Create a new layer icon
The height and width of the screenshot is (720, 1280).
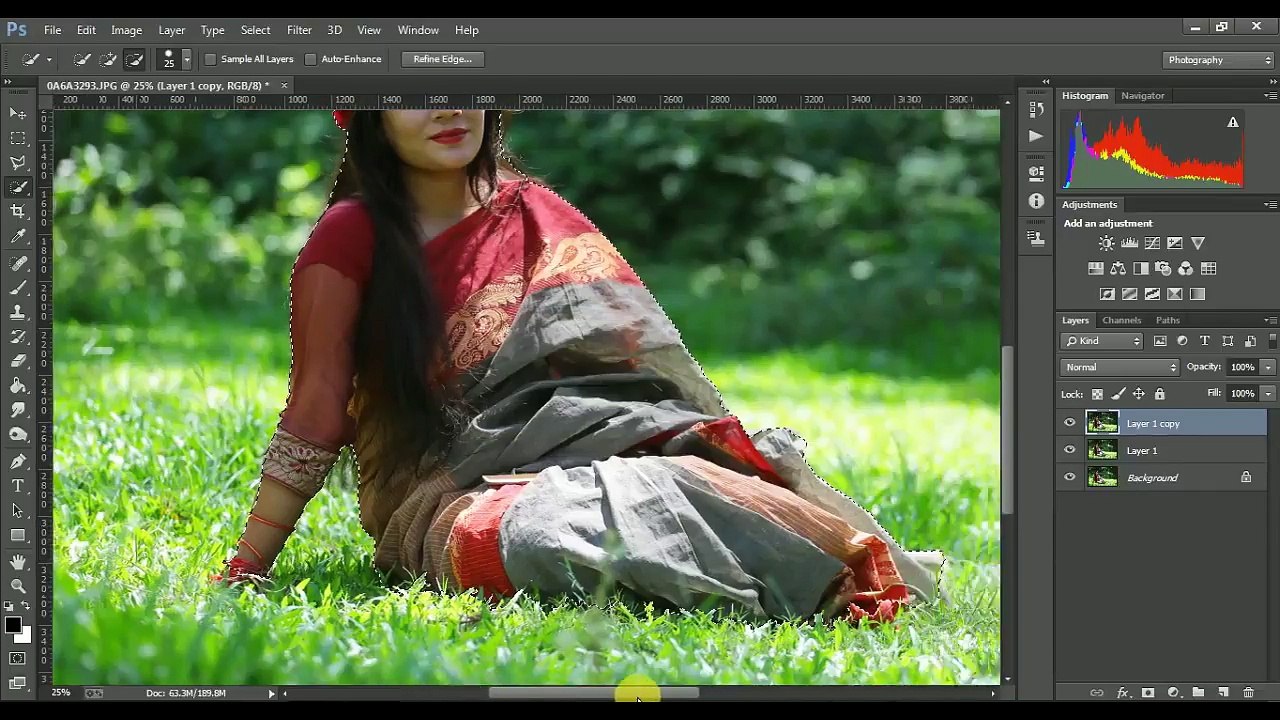point(1223,692)
